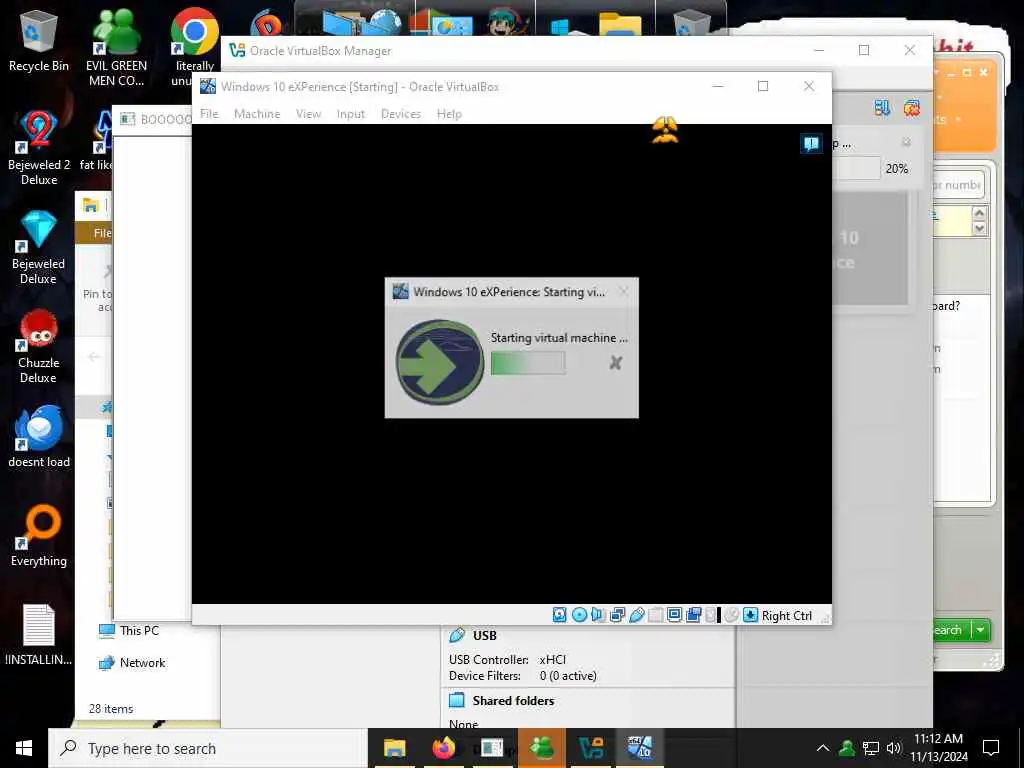Show hidden system tray icons
The height and width of the screenshot is (768, 1024).
point(823,748)
